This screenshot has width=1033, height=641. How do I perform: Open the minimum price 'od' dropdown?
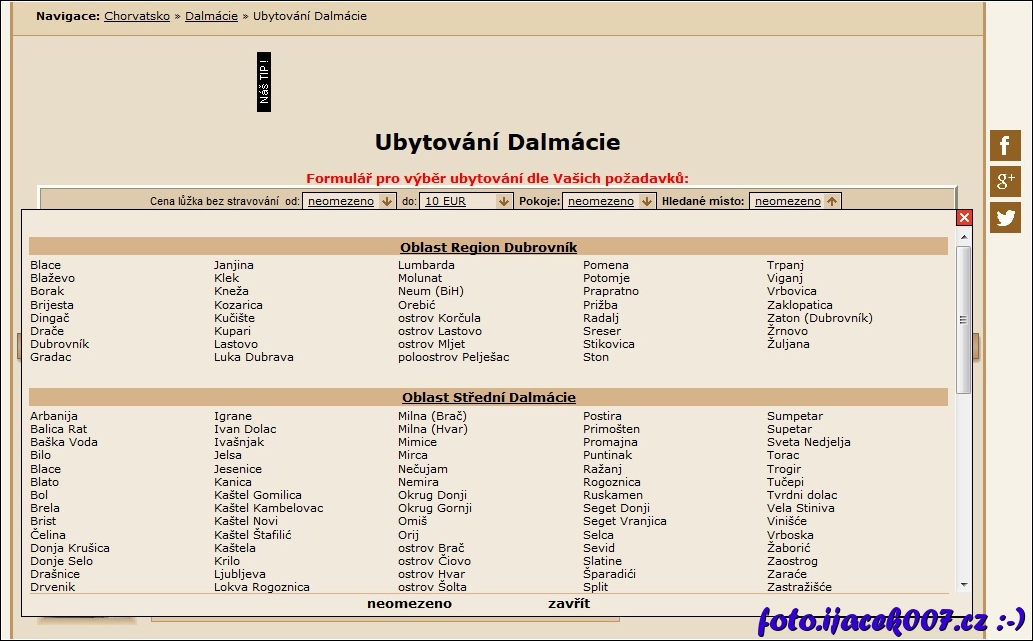point(349,201)
